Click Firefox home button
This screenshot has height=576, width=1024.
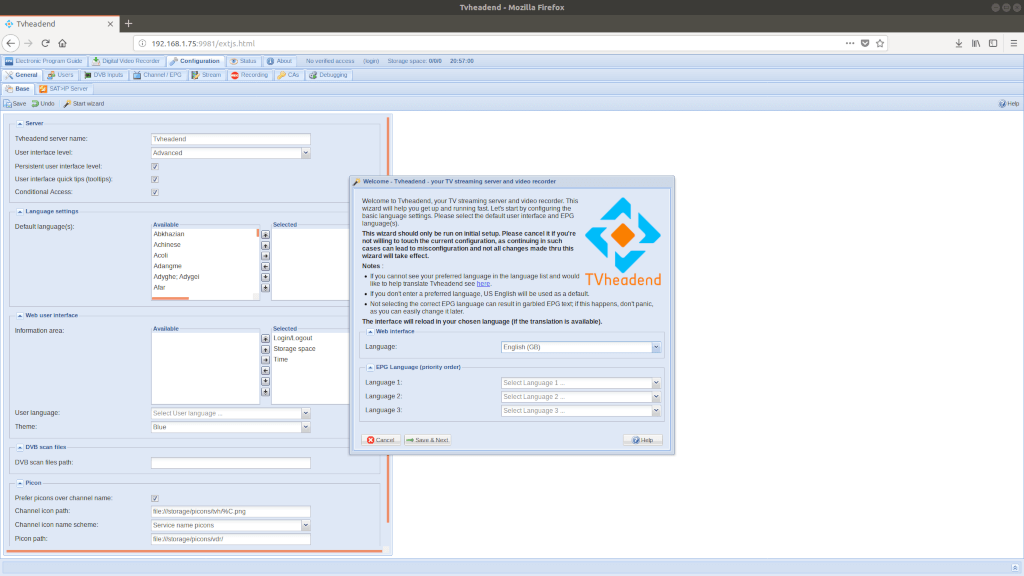(62, 43)
